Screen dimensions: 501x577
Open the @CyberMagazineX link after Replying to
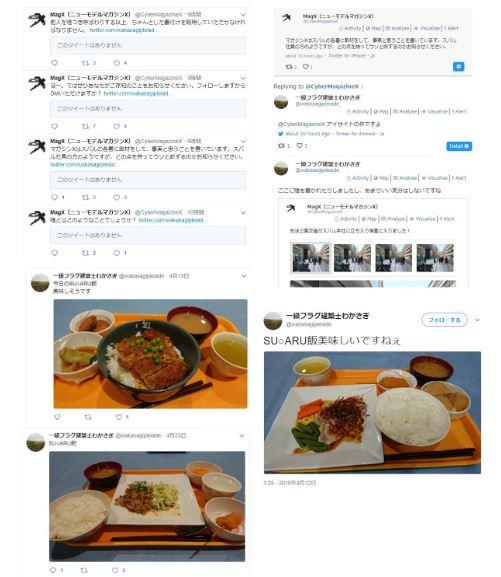332,86
